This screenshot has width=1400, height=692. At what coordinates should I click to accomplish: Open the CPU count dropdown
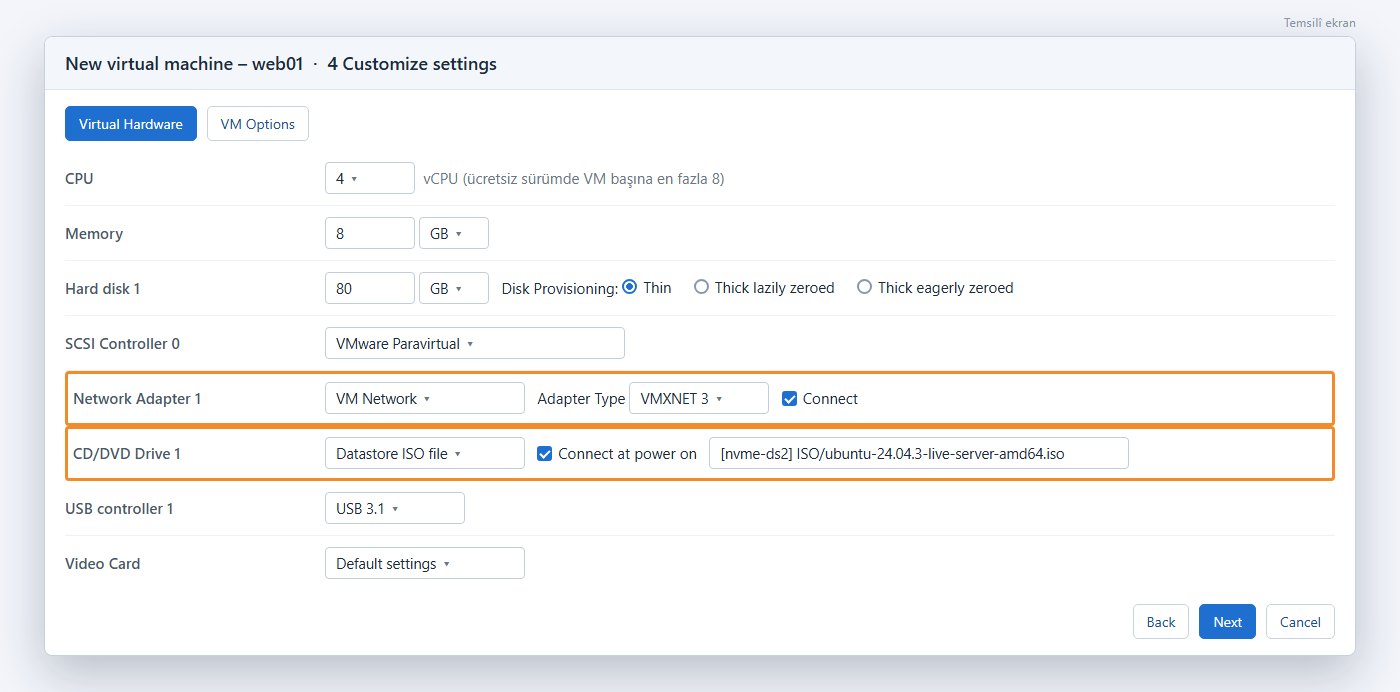click(x=370, y=178)
